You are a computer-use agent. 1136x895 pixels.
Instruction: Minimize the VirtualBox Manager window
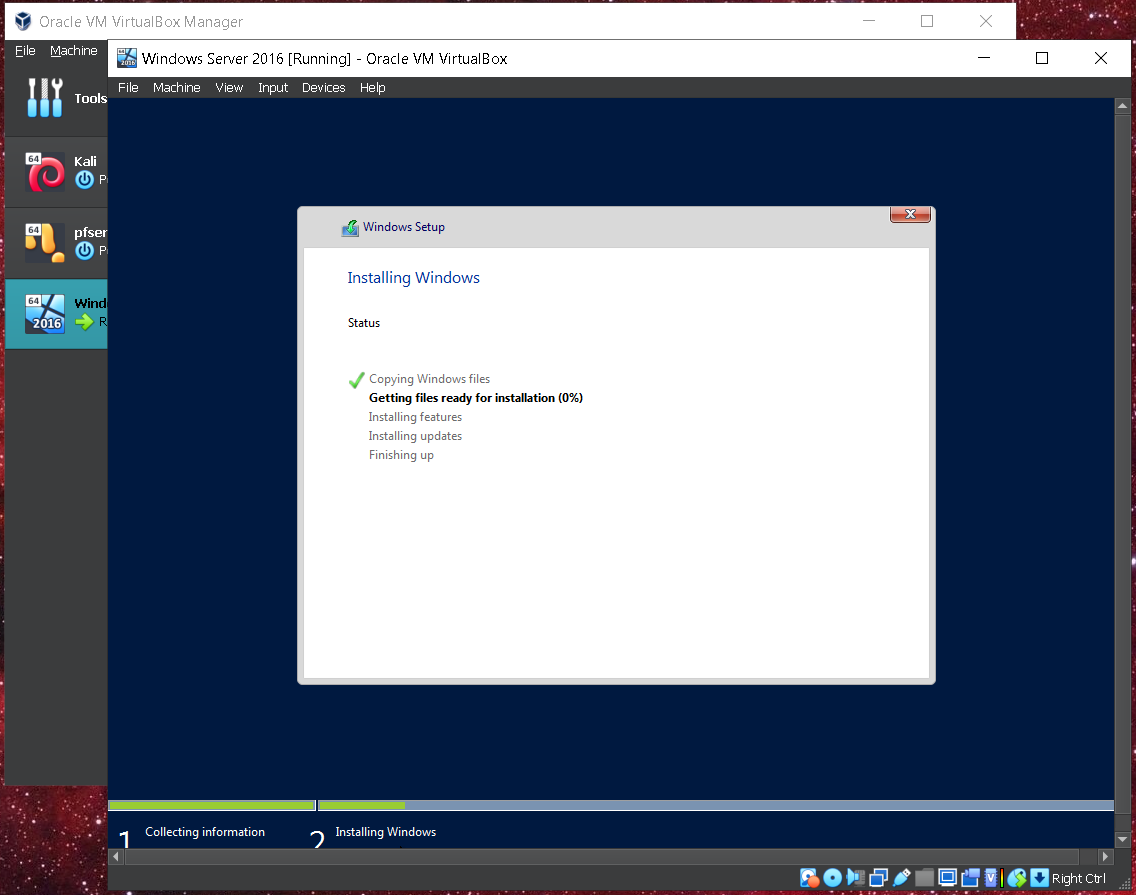(x=869, y=21)
